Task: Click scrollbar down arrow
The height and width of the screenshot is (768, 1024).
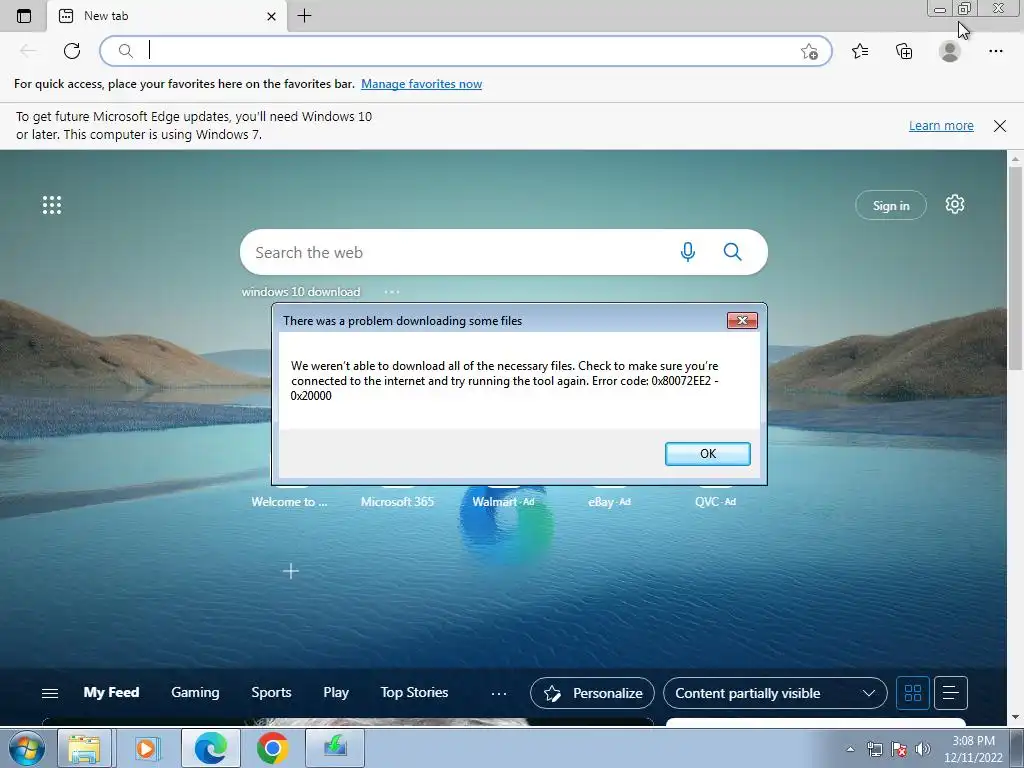Action: pos(1016,717)
